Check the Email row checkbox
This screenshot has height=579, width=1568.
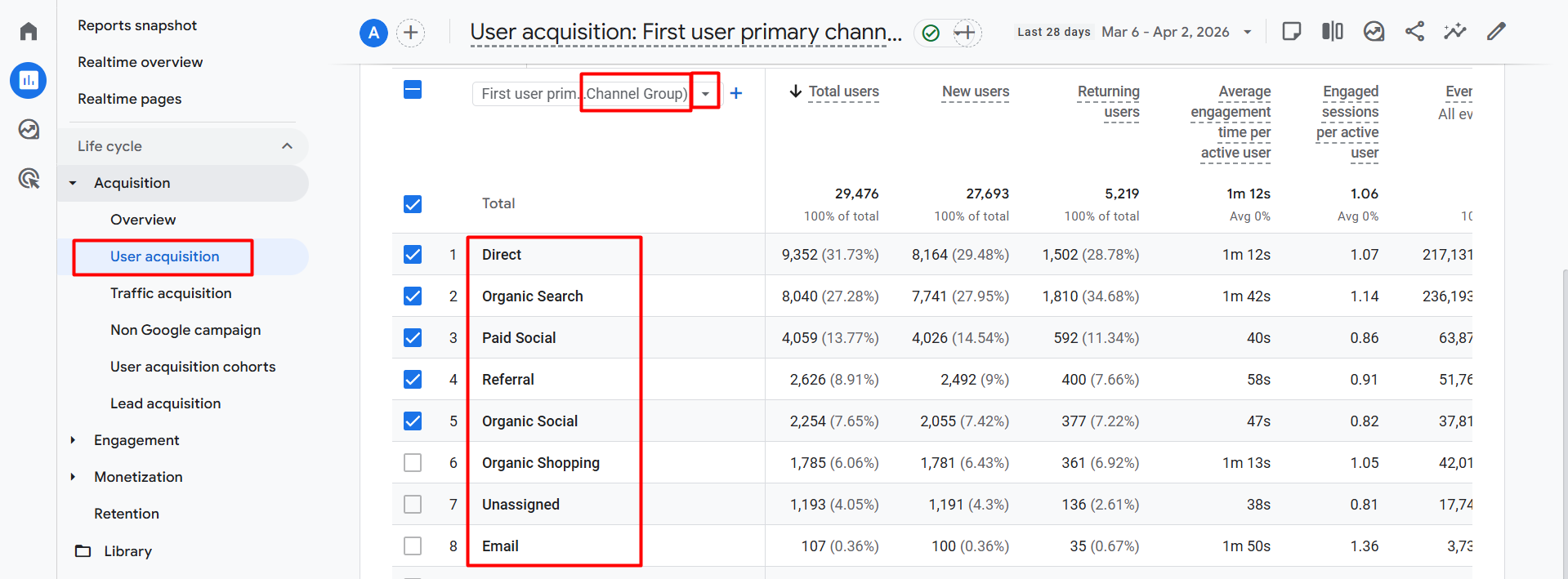click(x=413, y=546)
